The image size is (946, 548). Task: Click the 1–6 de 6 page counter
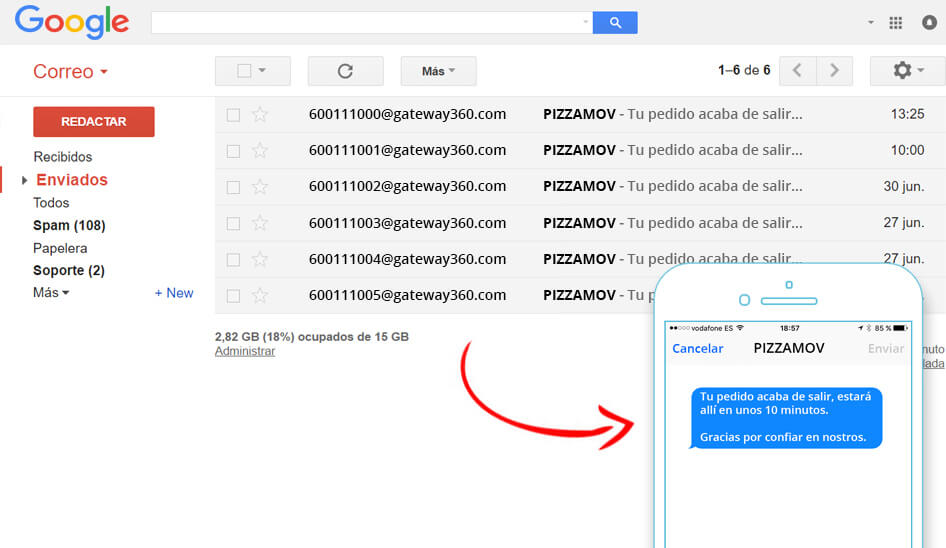(x=744, y=71)
